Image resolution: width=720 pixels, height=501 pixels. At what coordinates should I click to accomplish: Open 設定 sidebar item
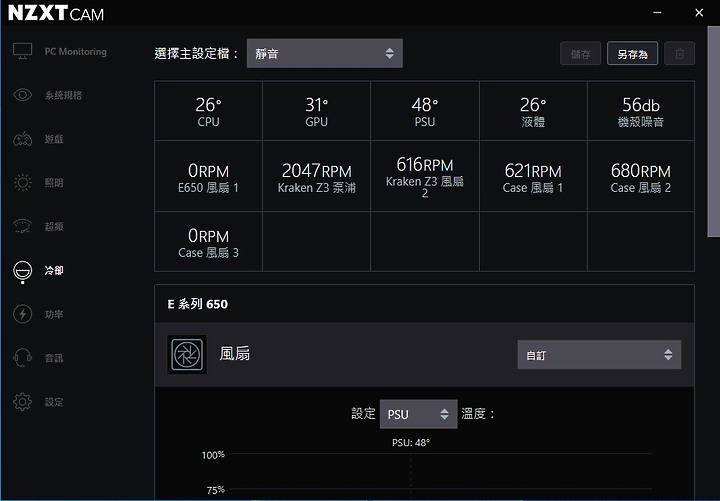54,402
